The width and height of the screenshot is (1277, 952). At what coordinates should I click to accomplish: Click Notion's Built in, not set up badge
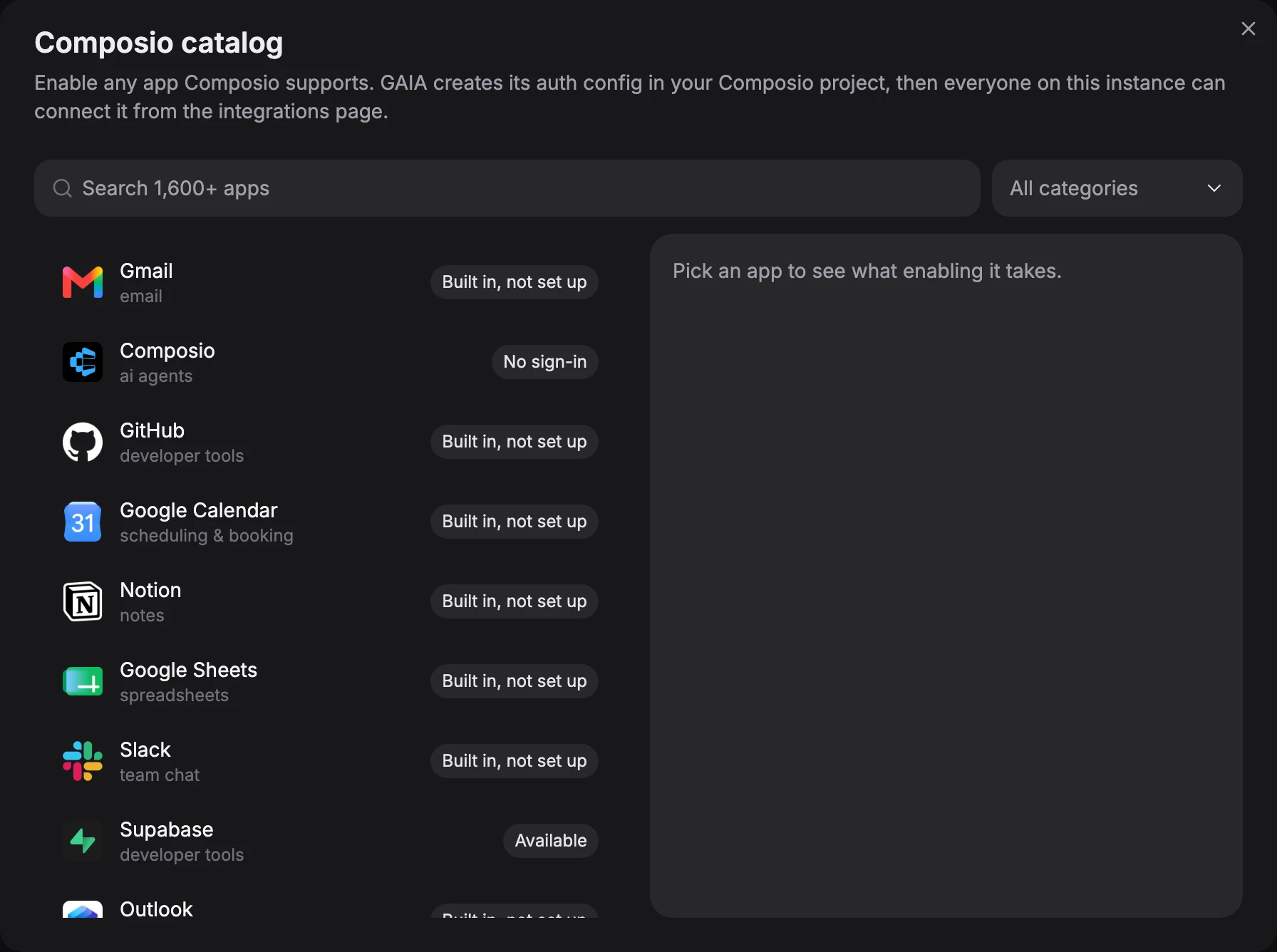click(x=514, y=601)
